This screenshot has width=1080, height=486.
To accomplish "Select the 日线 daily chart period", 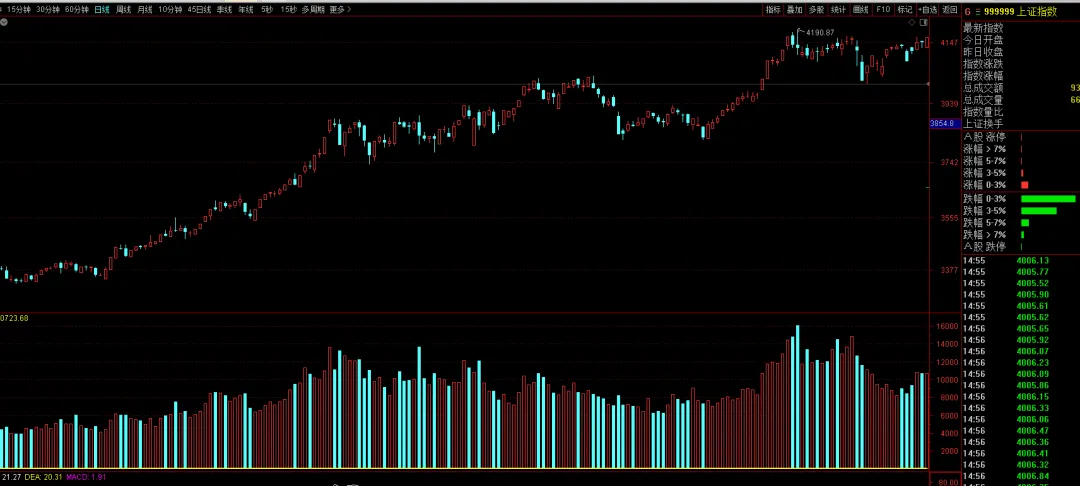I will [x=102, y=10].
